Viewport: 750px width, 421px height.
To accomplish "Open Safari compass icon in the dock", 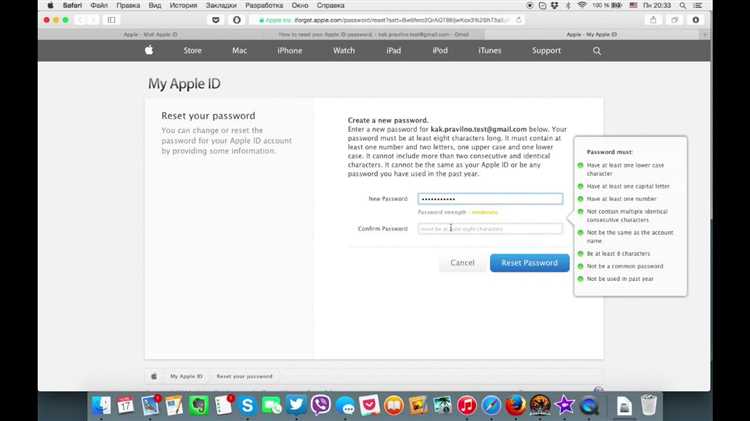I will tap(491, 405).
